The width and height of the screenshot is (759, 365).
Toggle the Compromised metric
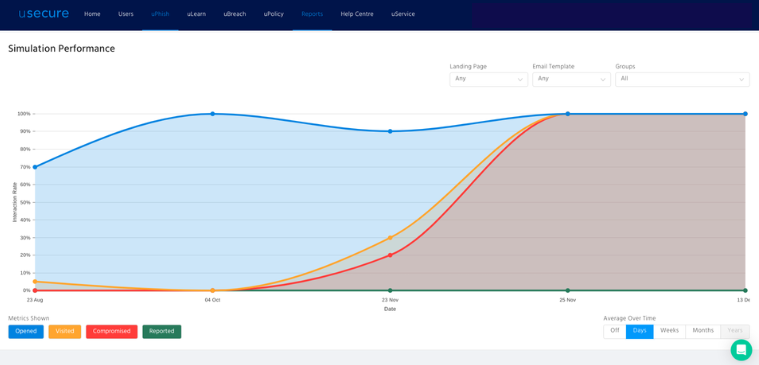tap(112, 332)
